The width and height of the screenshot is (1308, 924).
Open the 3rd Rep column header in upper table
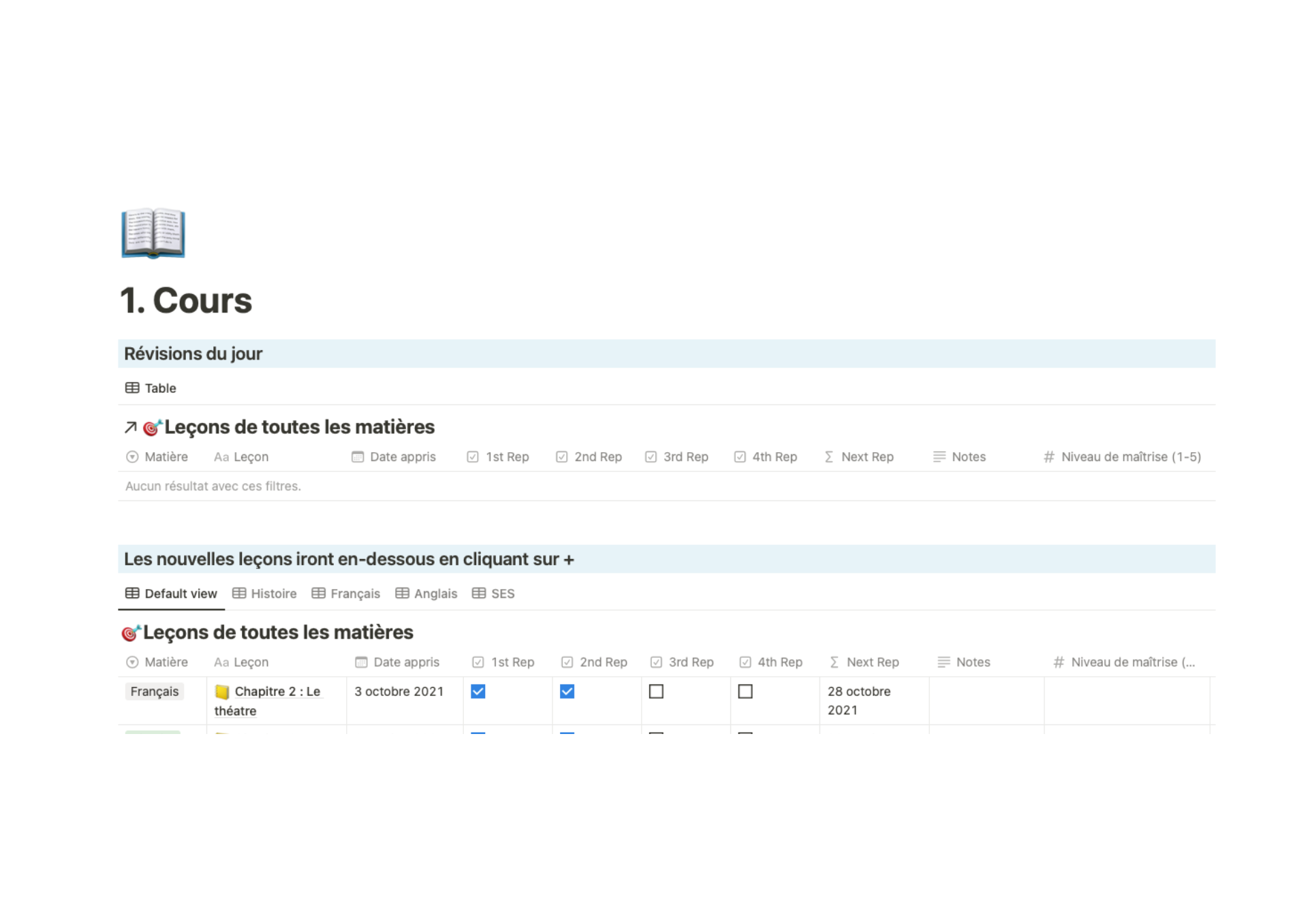[676, 457]
